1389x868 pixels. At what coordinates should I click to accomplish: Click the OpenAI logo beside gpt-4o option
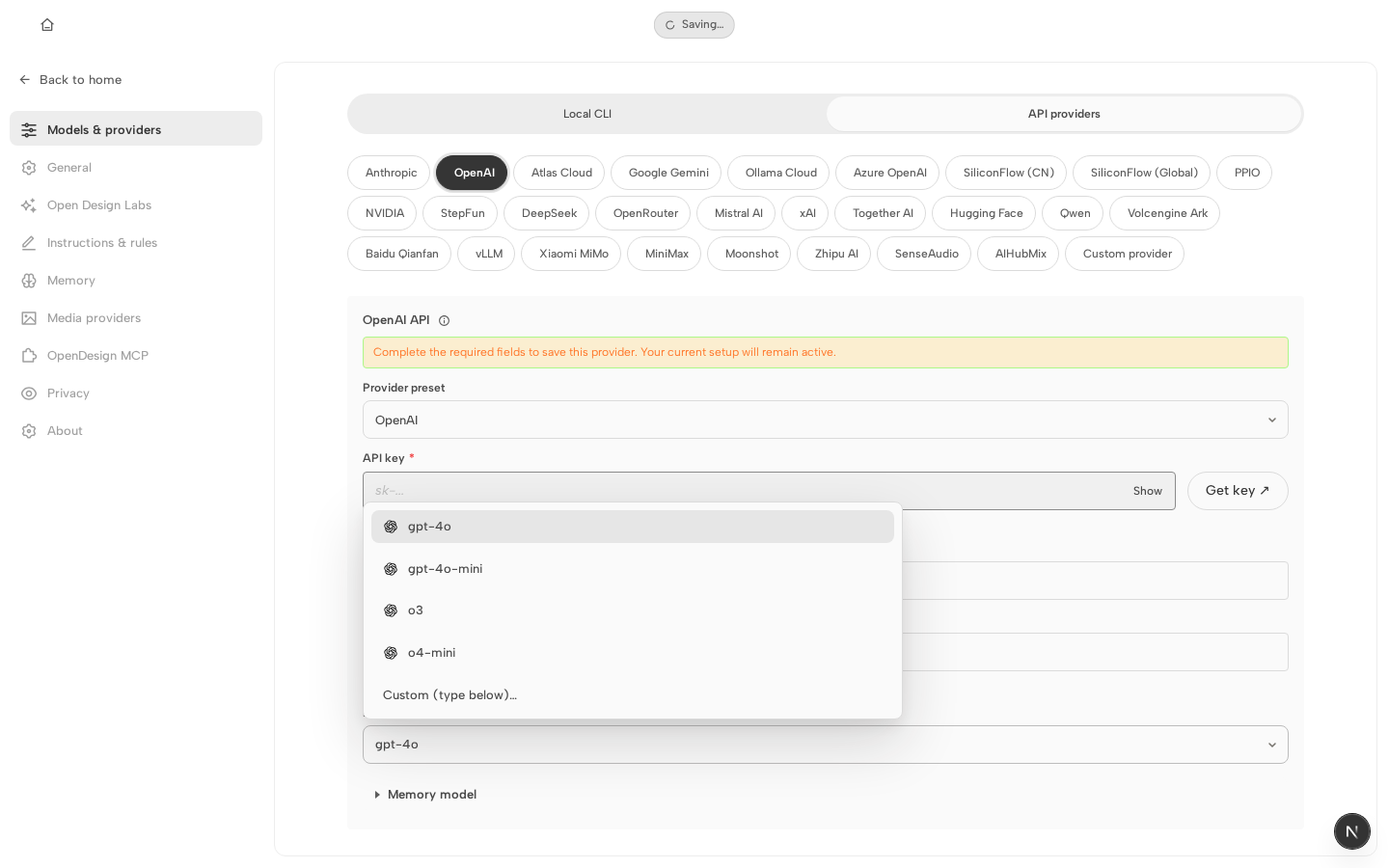click(x=391, y=527)
